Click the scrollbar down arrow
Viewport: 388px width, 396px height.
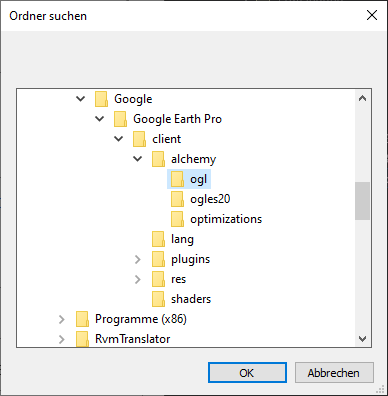pos(362,339)
